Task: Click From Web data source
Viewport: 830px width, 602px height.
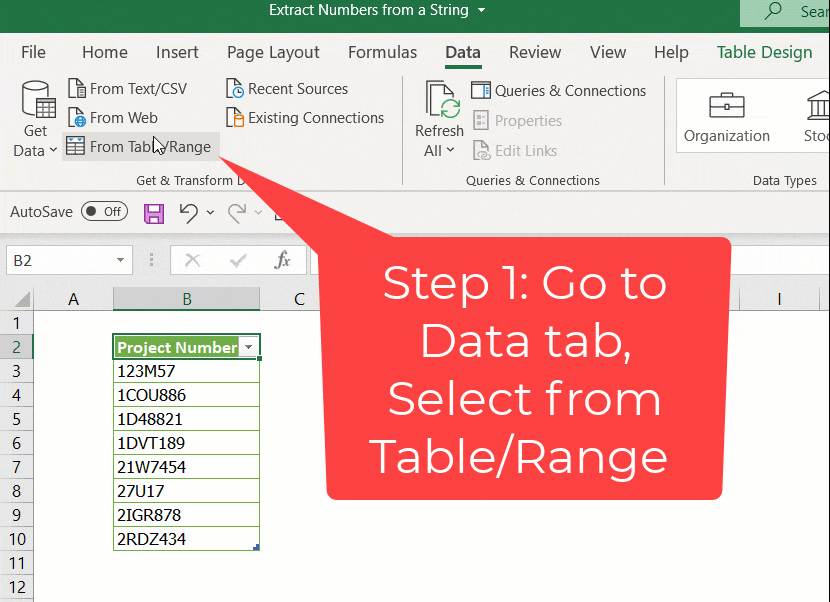Action: coord(112,118)
